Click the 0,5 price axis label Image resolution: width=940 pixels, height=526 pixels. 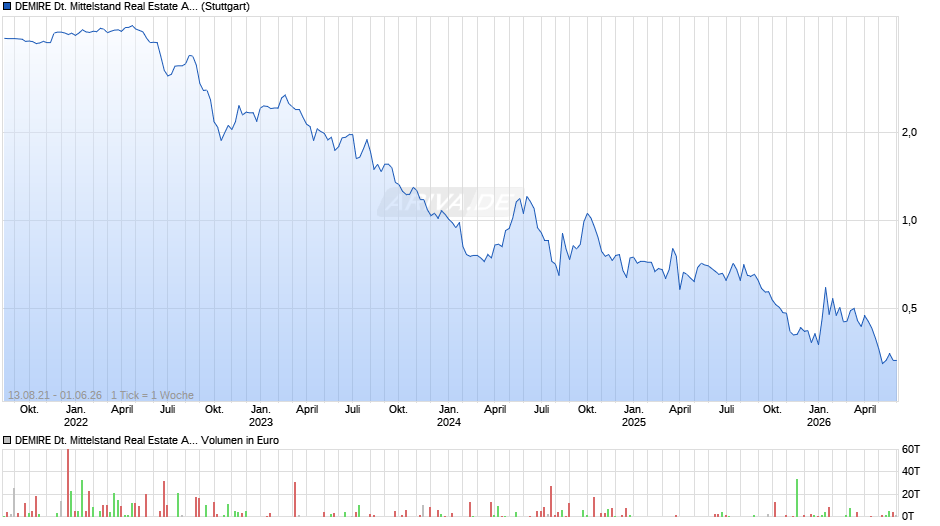click(909, 308)
